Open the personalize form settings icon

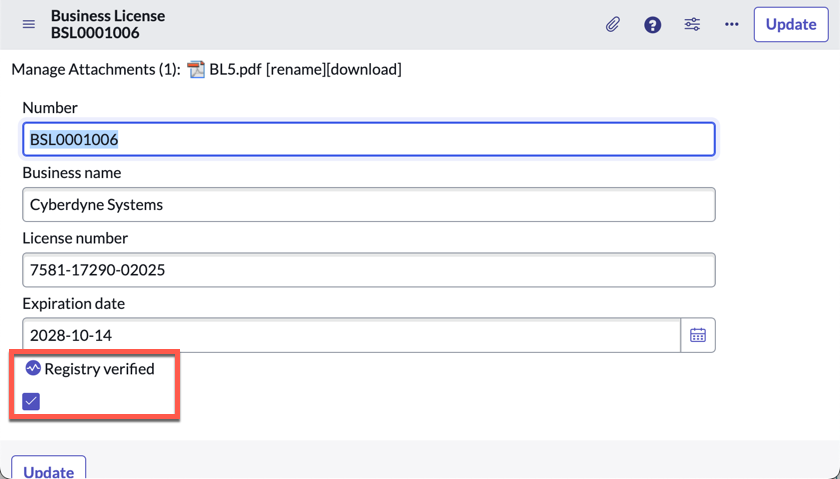(x=692, y=25)
